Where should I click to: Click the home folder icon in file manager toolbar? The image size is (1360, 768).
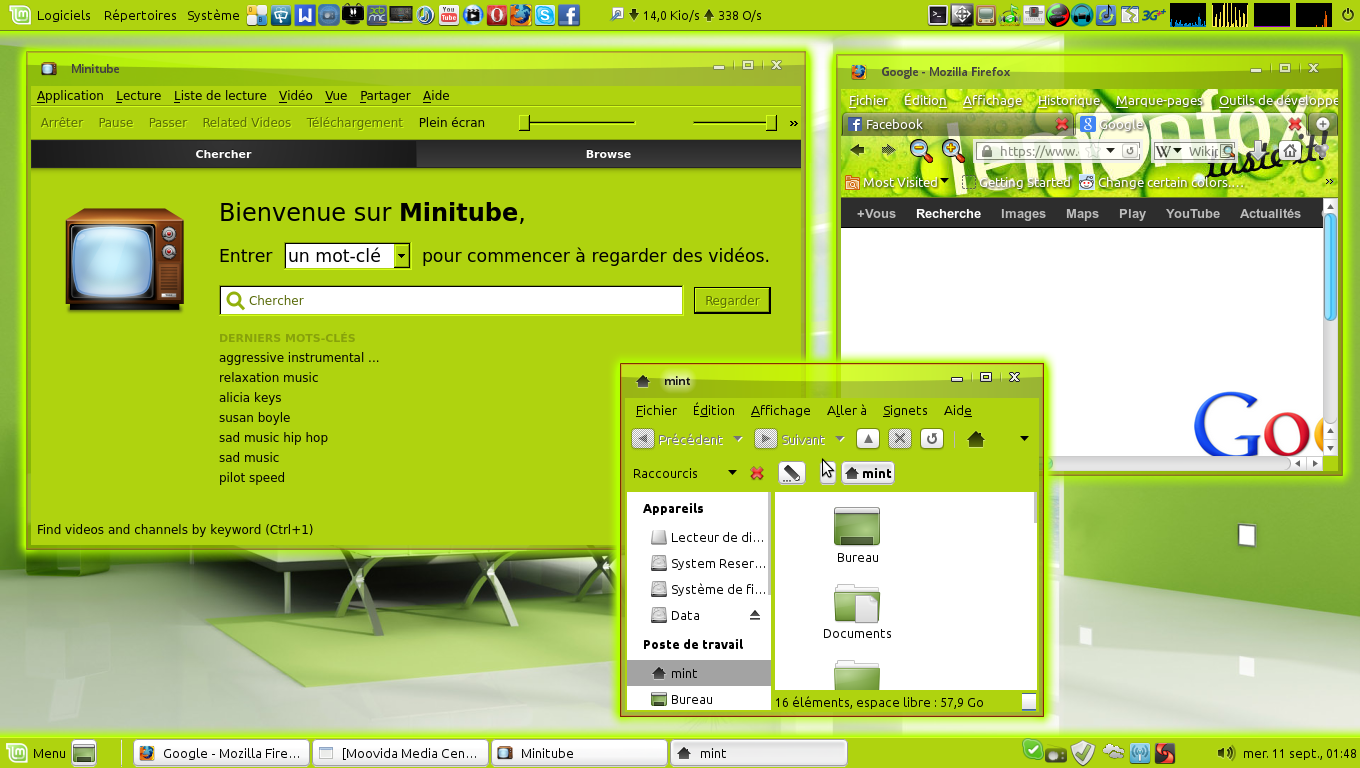click(x=977, y=439)
